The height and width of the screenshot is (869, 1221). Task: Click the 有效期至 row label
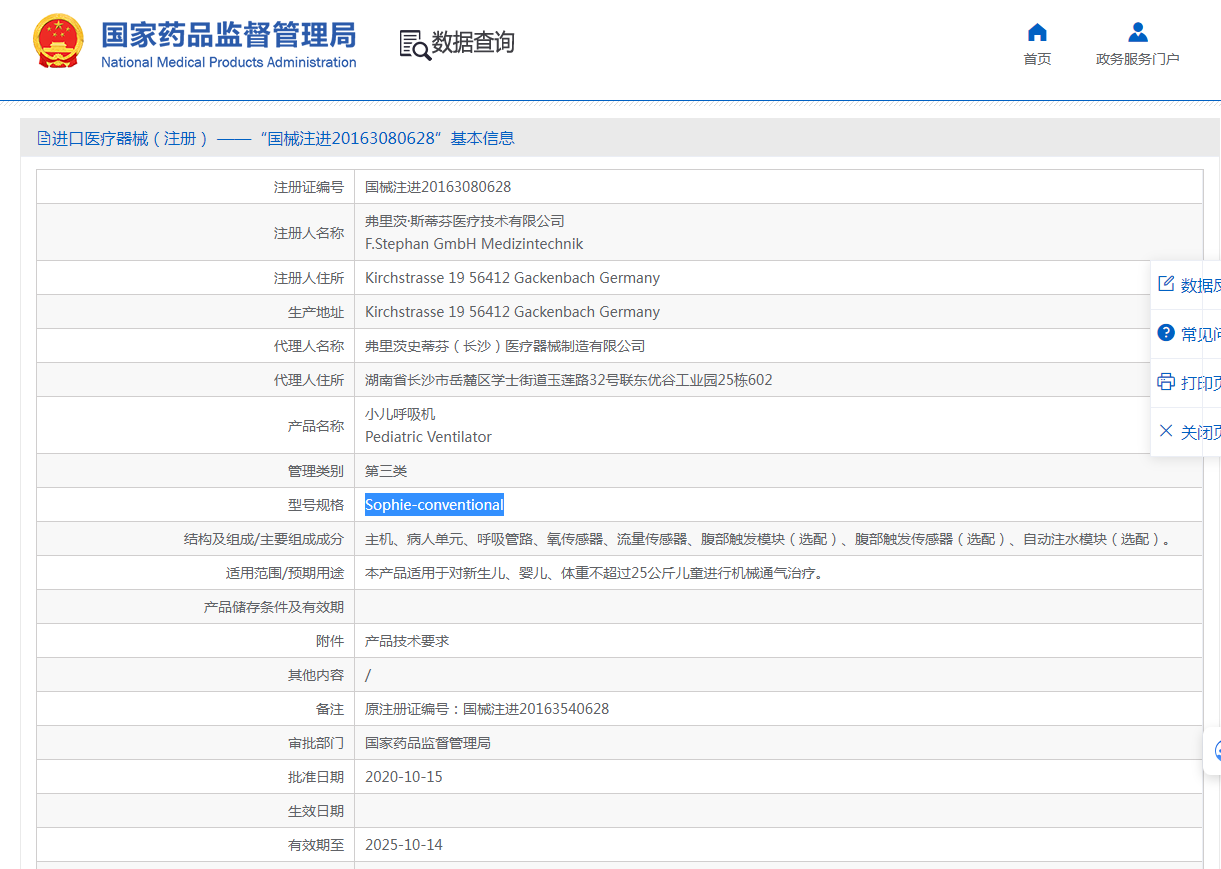coord(316,845)
